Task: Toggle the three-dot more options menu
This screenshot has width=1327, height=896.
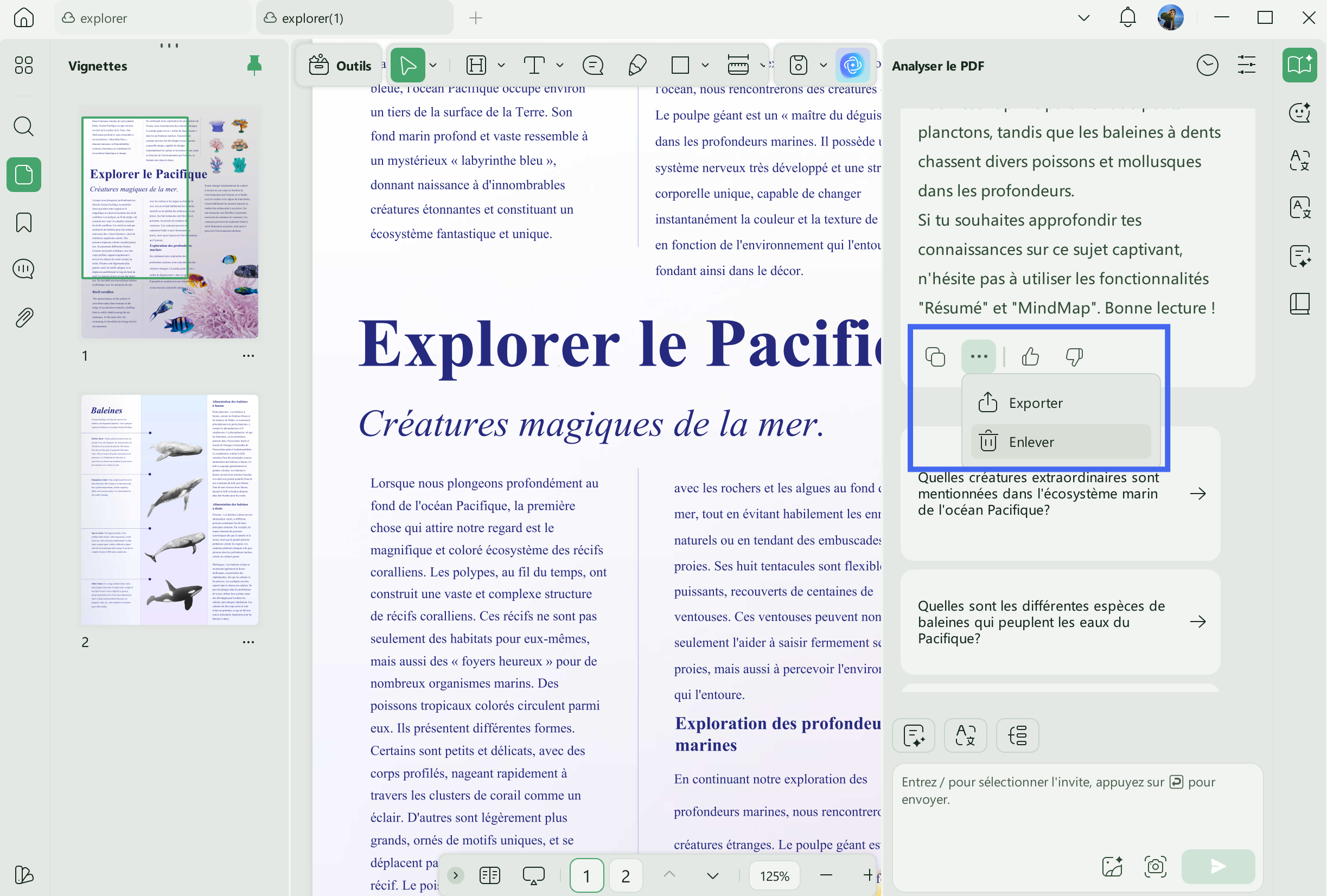Action: point(979,357)
